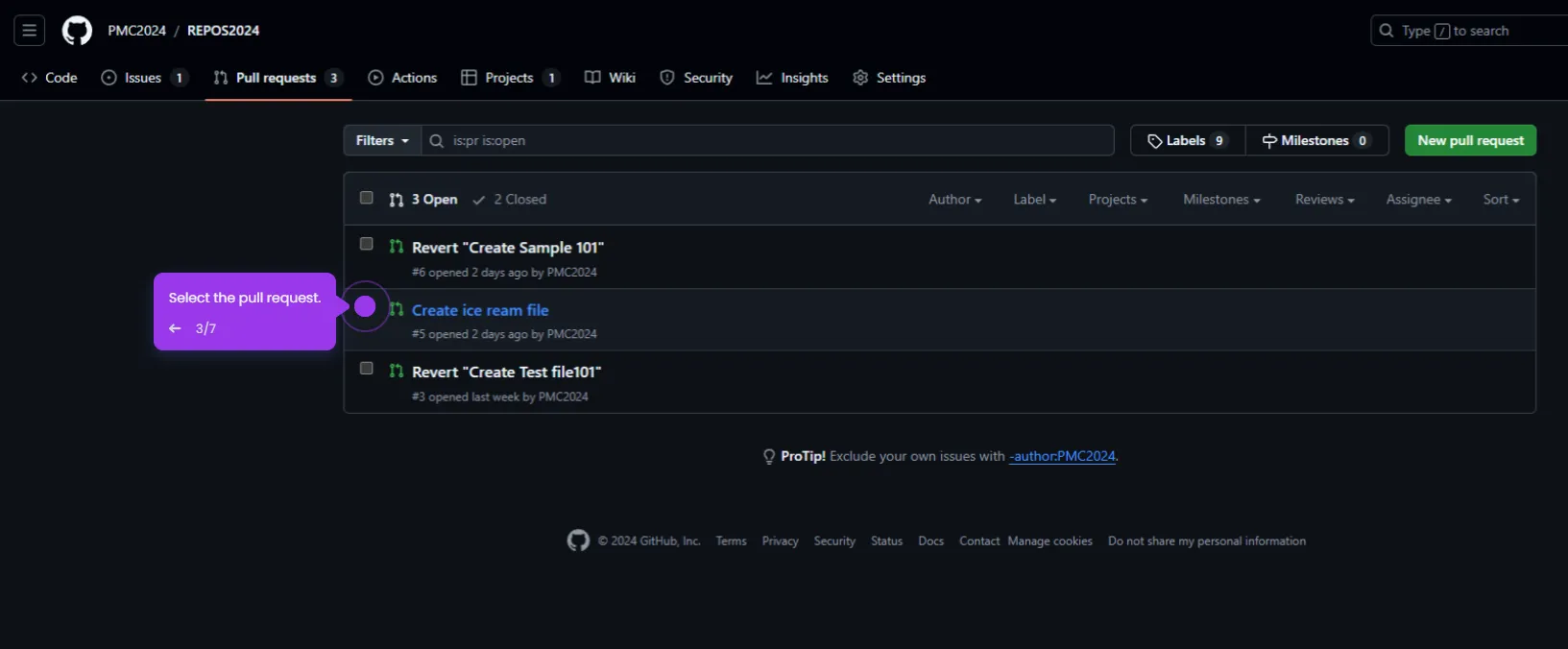Open the Milestones 0 button
Screen dimensions: 1568x649
coord(1316,140)
